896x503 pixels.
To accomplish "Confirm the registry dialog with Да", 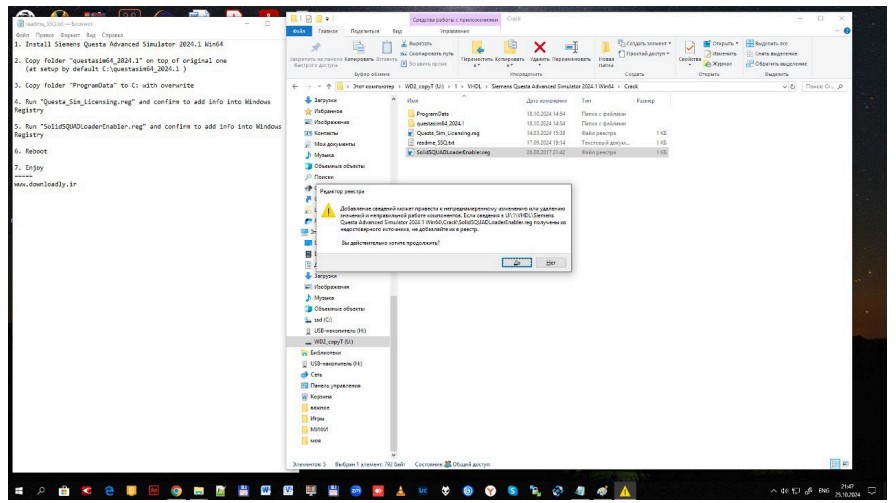I will (x=516, y=262).
